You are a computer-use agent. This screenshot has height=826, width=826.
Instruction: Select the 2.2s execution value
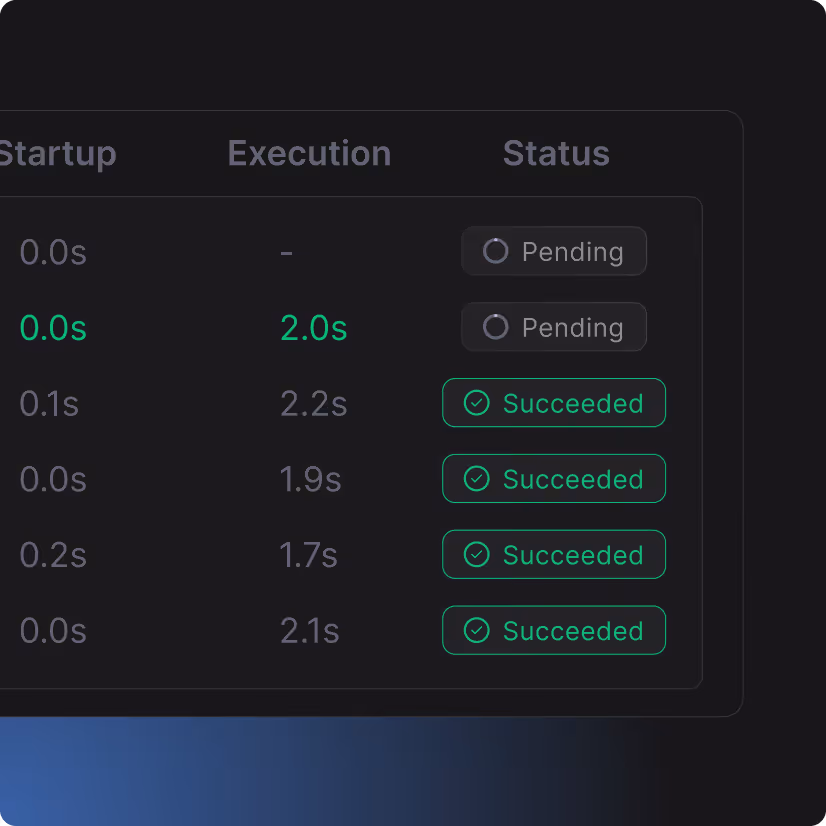click(x=313, y=404)
